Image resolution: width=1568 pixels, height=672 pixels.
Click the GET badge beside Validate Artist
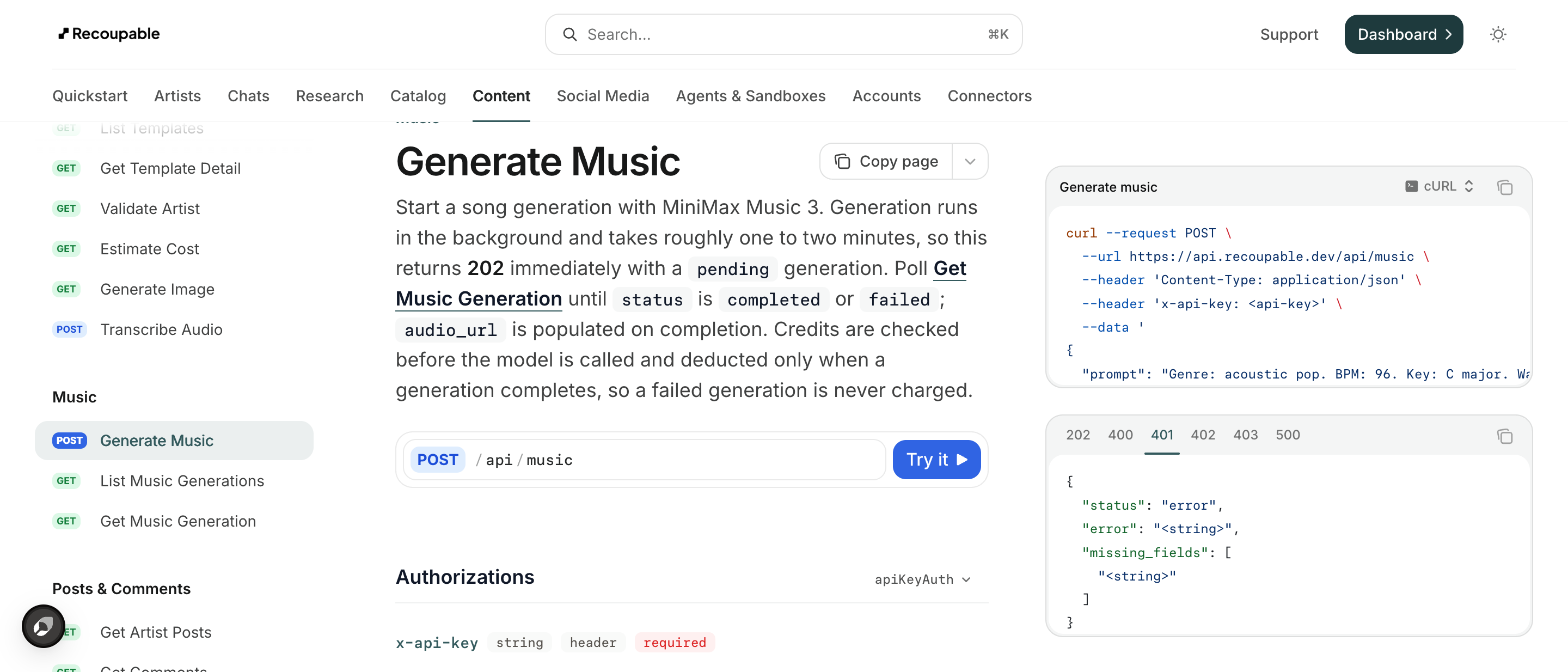[66, 209]
